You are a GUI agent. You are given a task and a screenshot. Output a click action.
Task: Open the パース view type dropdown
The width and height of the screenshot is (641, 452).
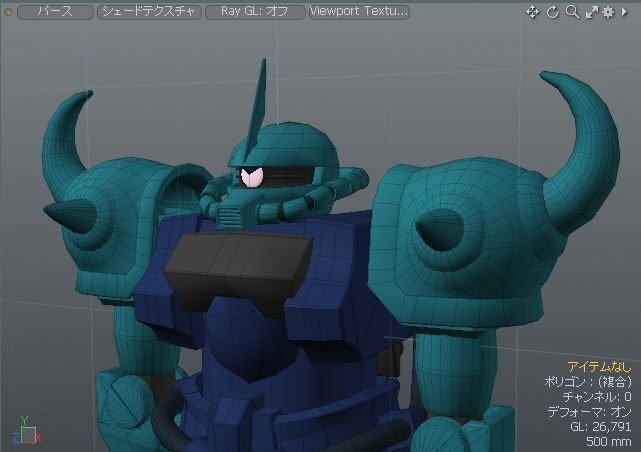(x=55, y=11)
